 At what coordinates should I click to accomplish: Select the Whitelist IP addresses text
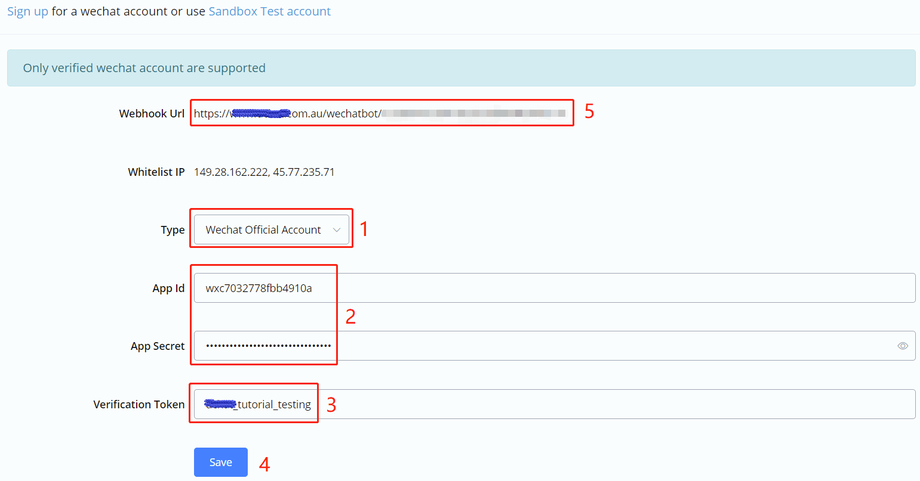point(264,172)
